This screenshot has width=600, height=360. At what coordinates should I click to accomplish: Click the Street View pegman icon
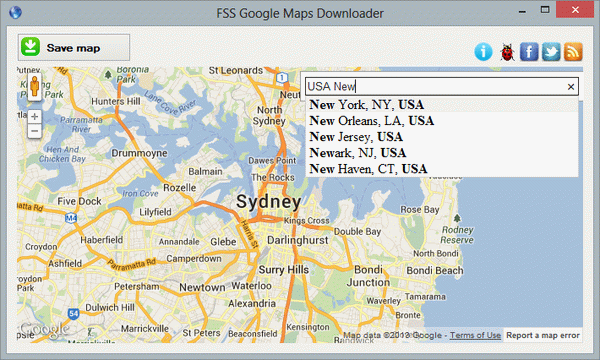[34, 87]
